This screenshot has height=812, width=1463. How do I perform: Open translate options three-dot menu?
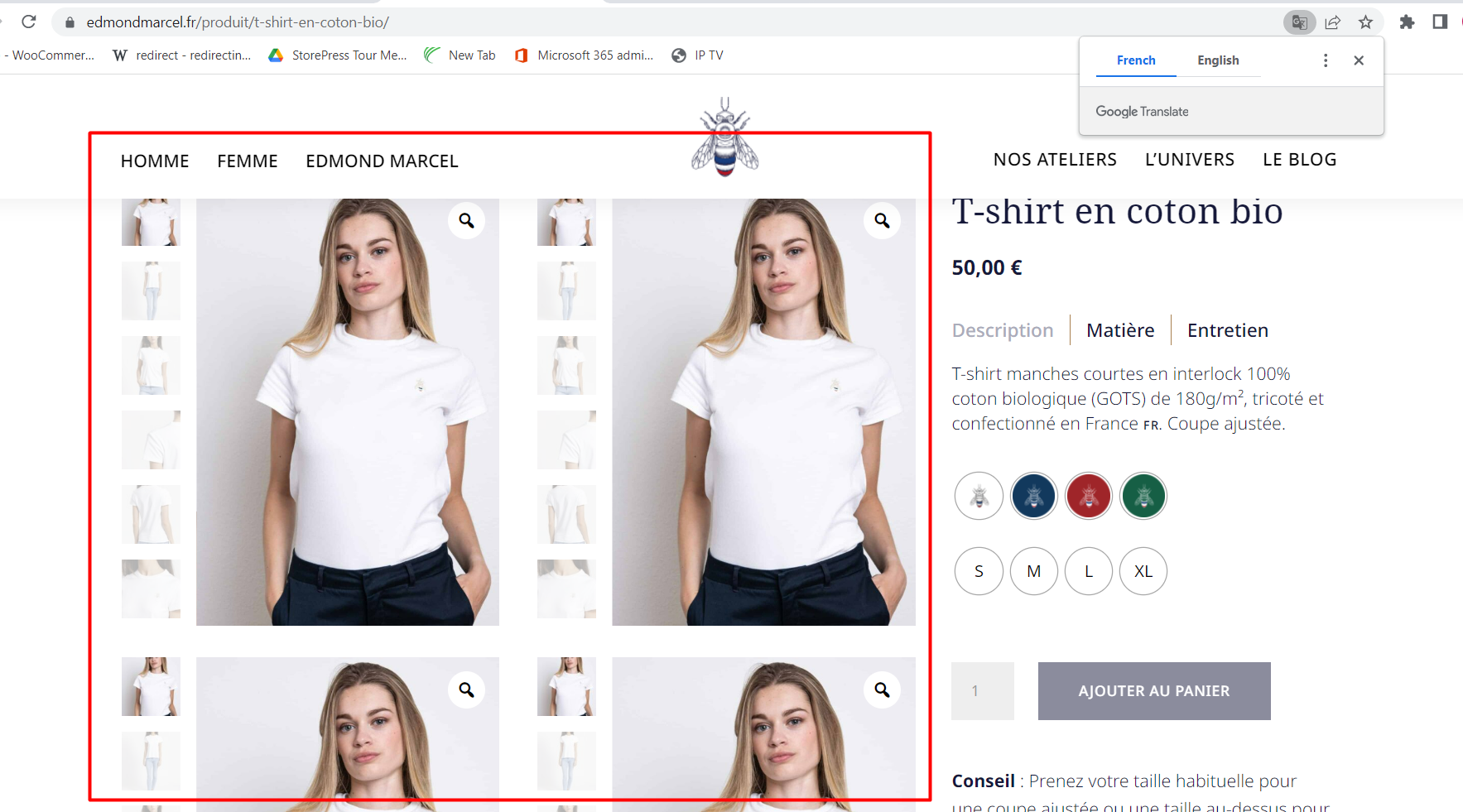(1326, 60)
